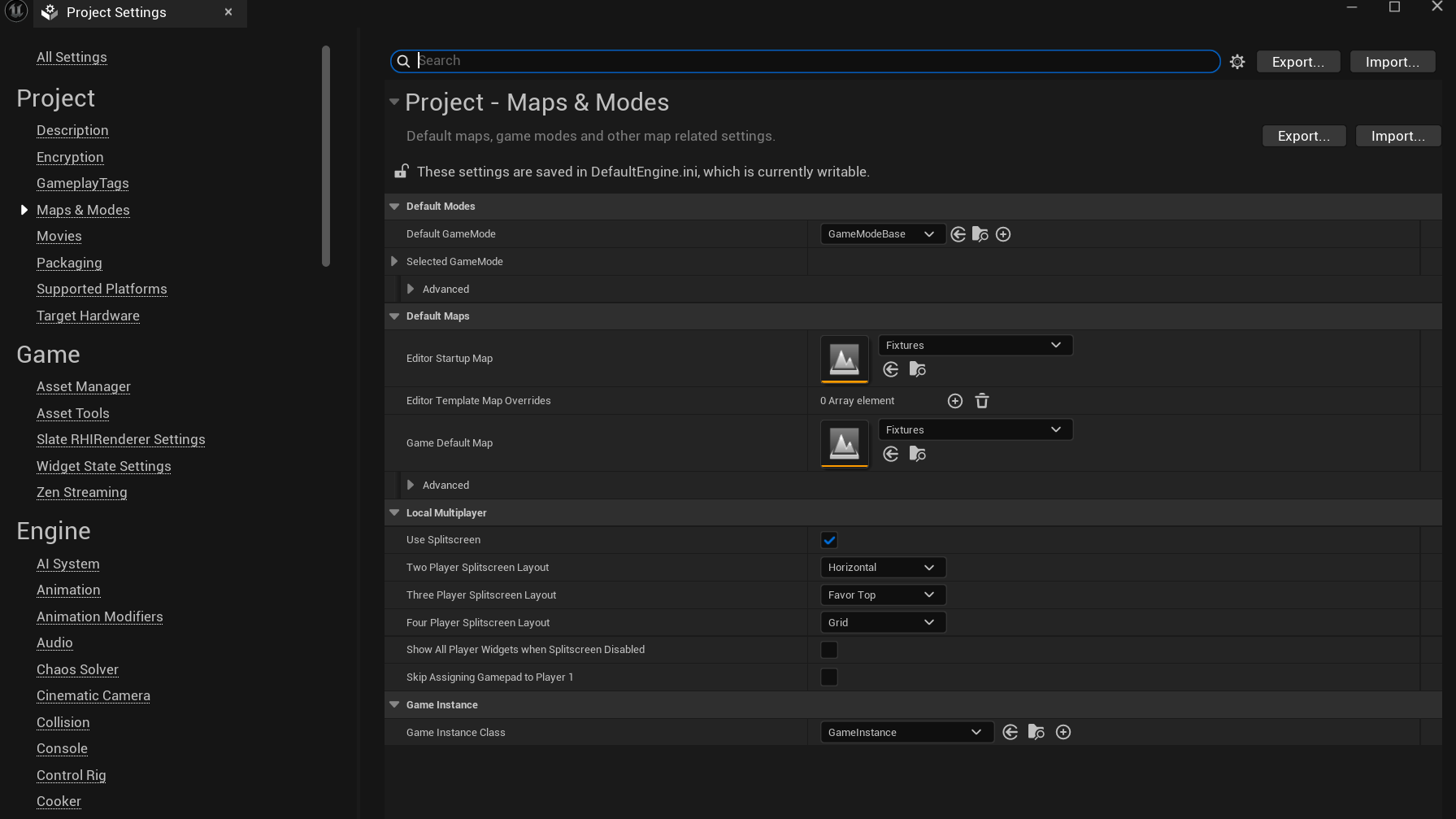Use selected asset for Game Instance Class
Image resolution: width=1456 pixels, height=819 pixels.
1011,732
